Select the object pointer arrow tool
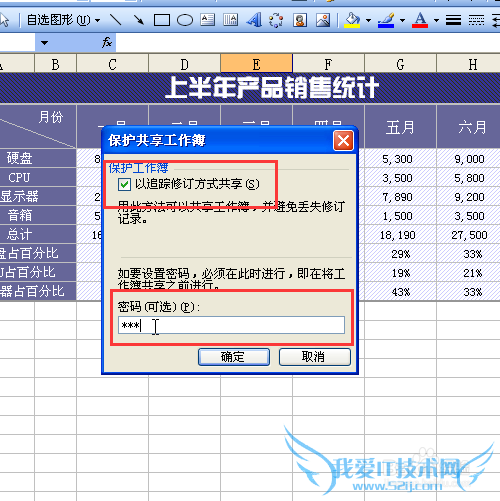500x501 pixels. point(4,20)
